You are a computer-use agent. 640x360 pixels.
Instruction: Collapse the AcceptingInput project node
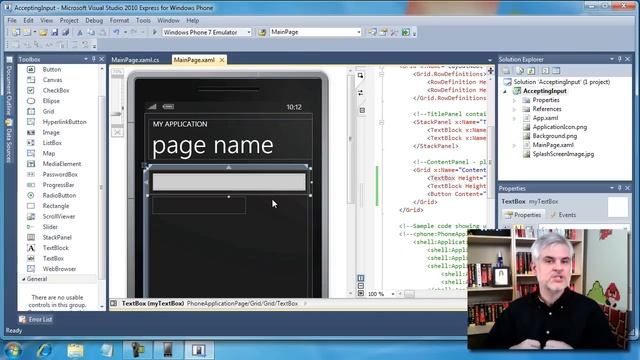tap(504, 91)
